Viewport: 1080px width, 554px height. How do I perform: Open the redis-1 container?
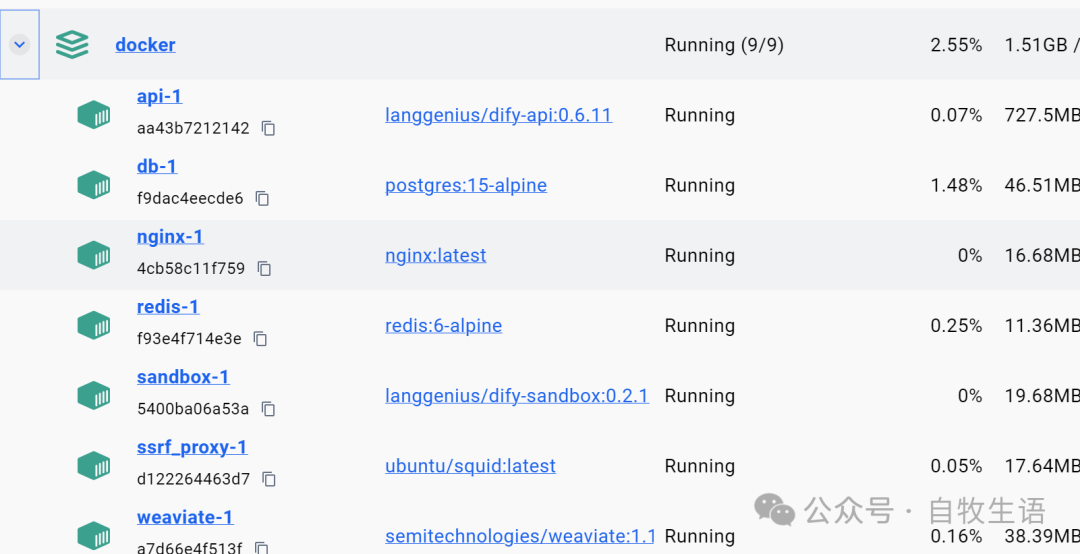coord(168,307)
